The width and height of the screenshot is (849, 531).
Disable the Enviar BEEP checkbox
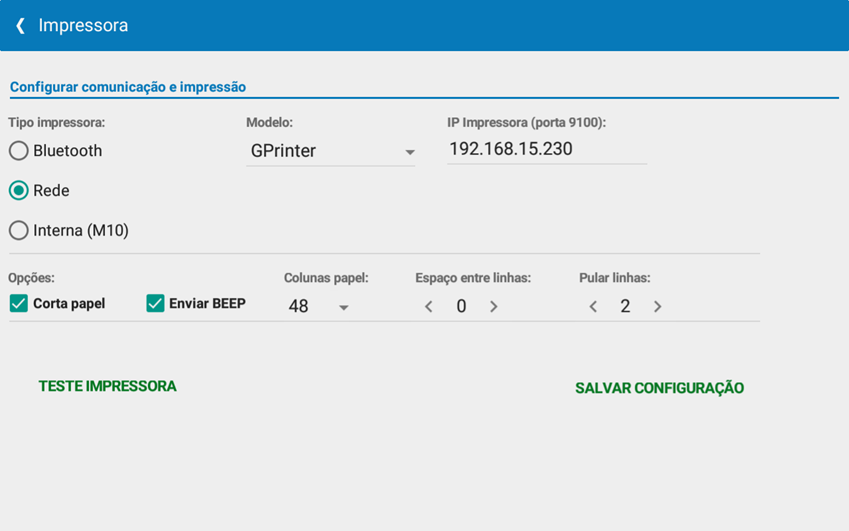point(155,303)
